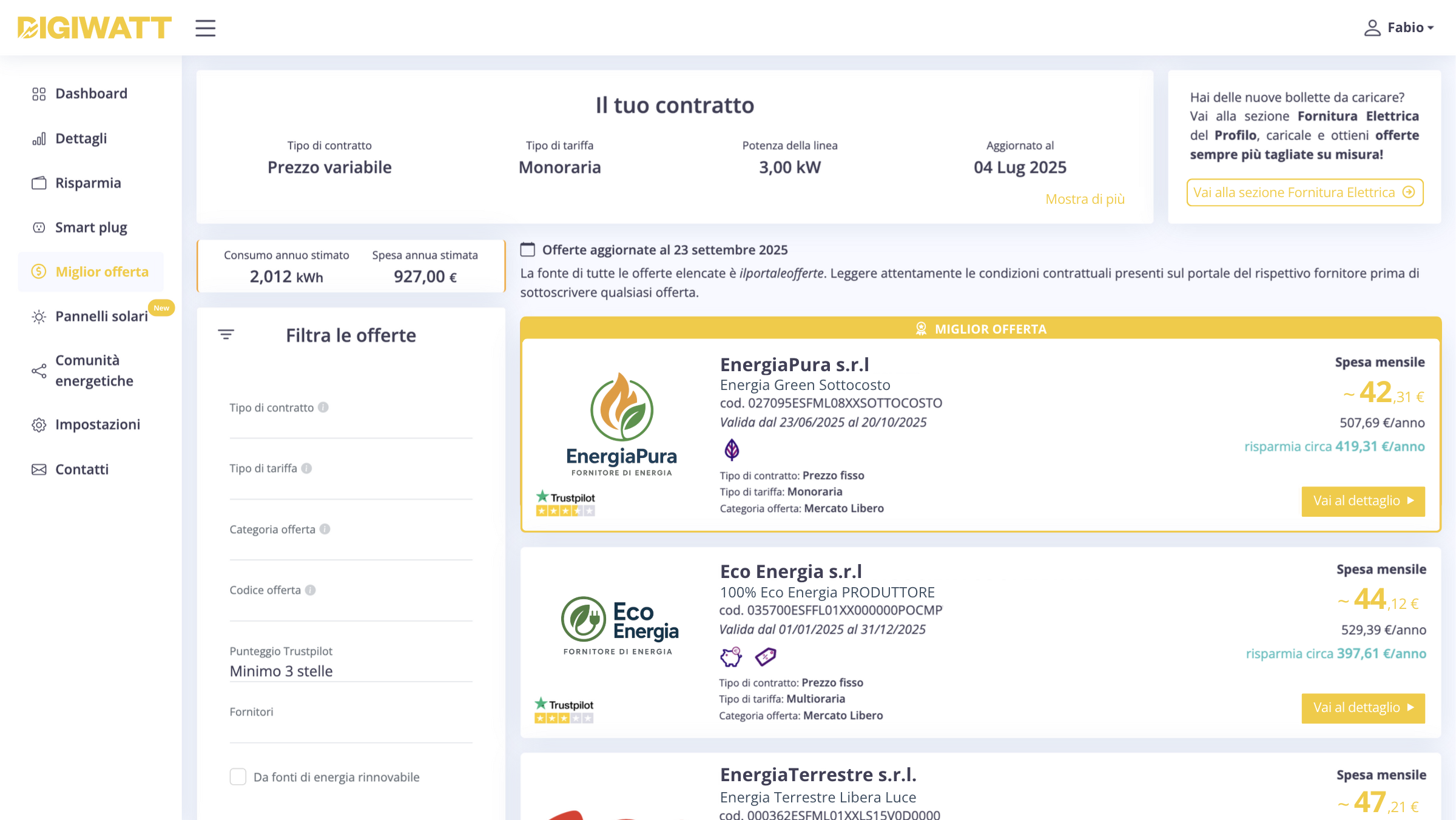Click the hamburger menu icon
The image size is (1456, 820).
click(205, 28)
